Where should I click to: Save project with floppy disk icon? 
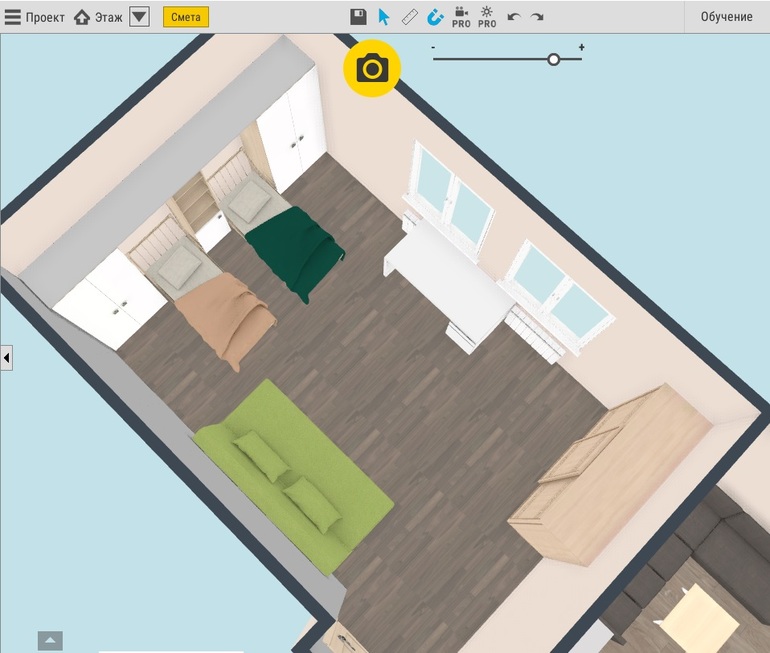pyautogui.click(x=358, y=17)
